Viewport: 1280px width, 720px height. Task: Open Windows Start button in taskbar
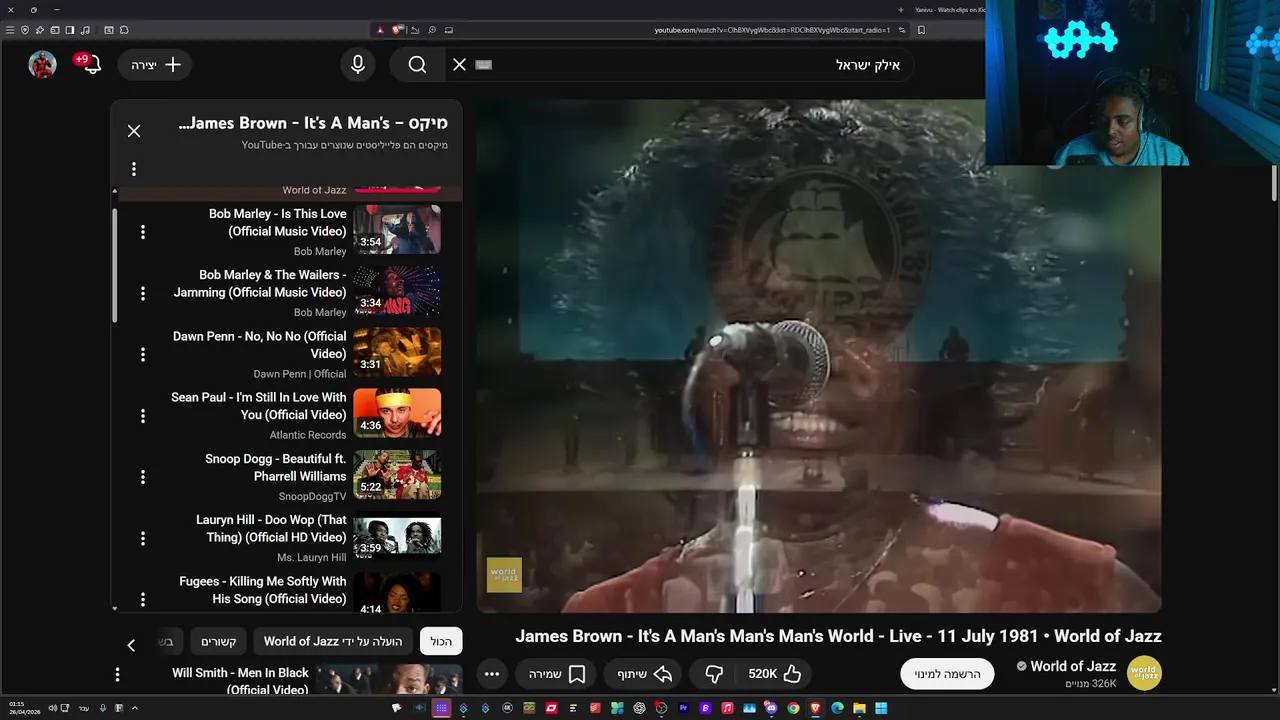(881, 708)
